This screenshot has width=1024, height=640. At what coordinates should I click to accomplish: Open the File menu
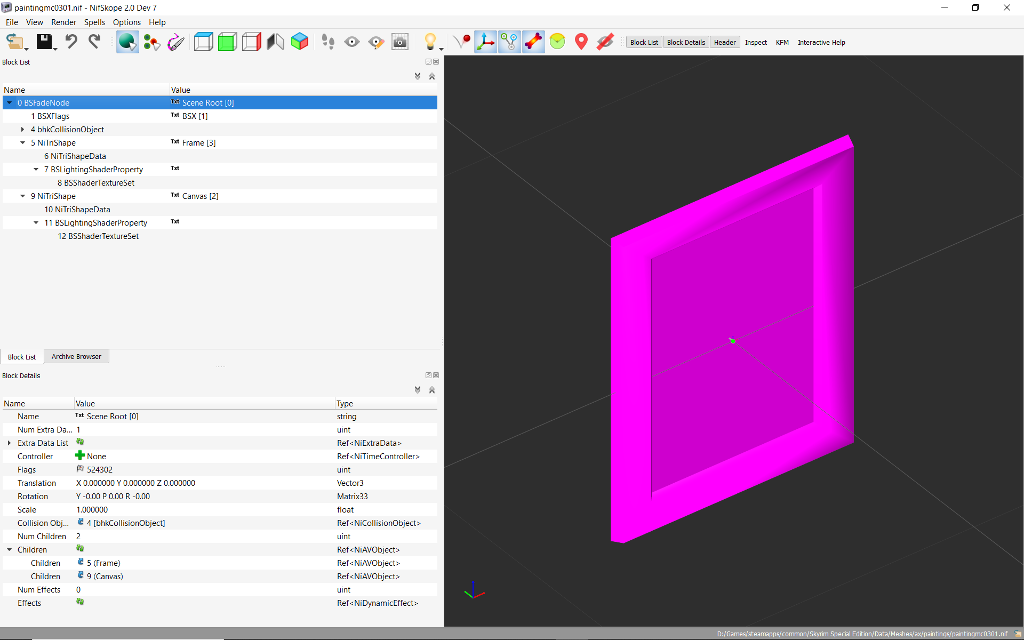12,22
